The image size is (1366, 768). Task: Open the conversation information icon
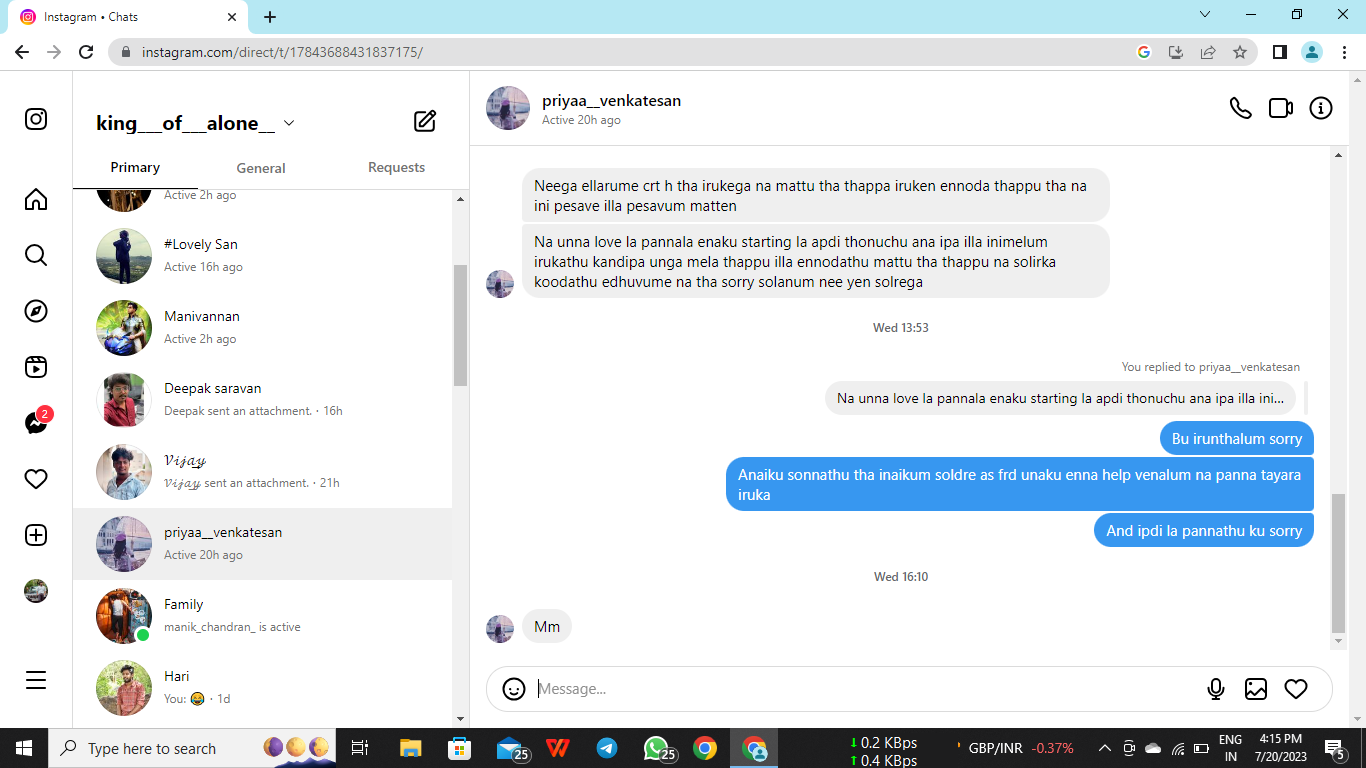pos(1321,108)
